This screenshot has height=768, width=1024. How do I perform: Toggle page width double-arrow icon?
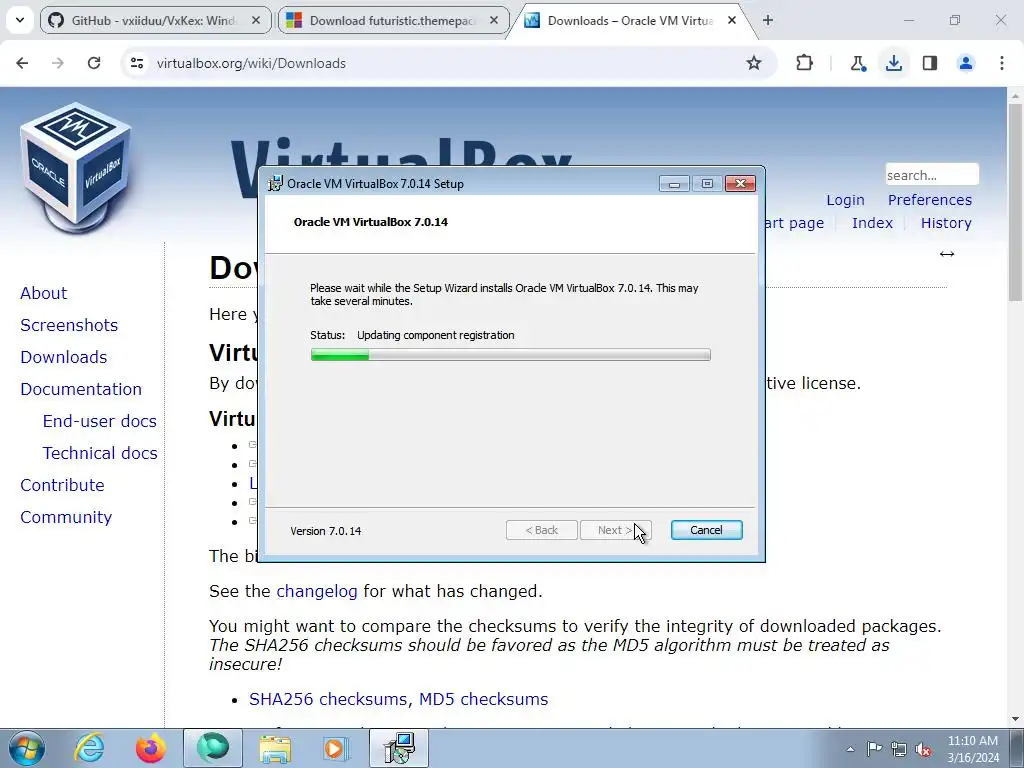pos(947,254)
